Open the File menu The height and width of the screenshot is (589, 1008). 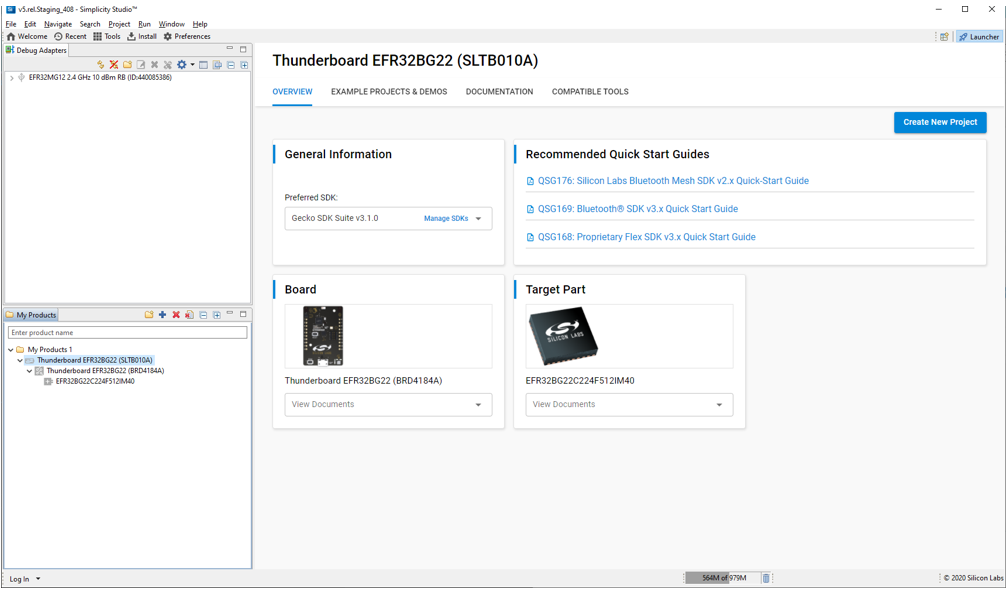point(11,24)
